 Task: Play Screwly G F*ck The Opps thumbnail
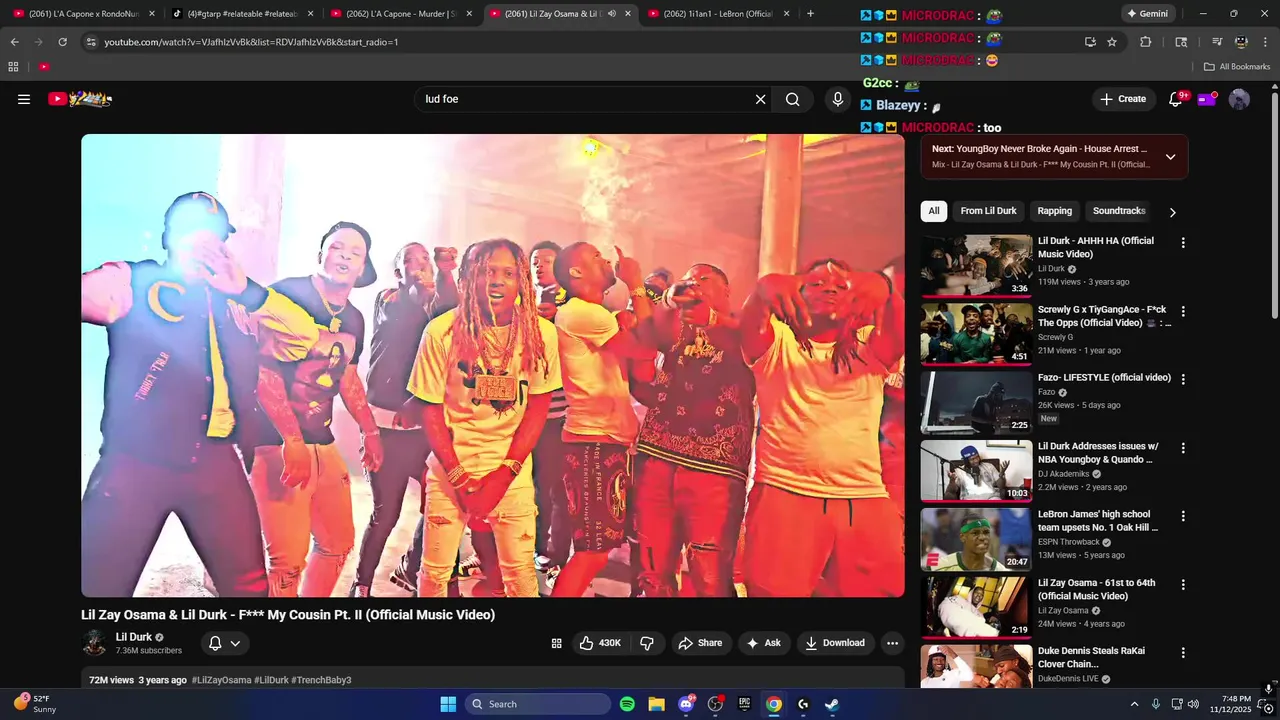(976, 333)
